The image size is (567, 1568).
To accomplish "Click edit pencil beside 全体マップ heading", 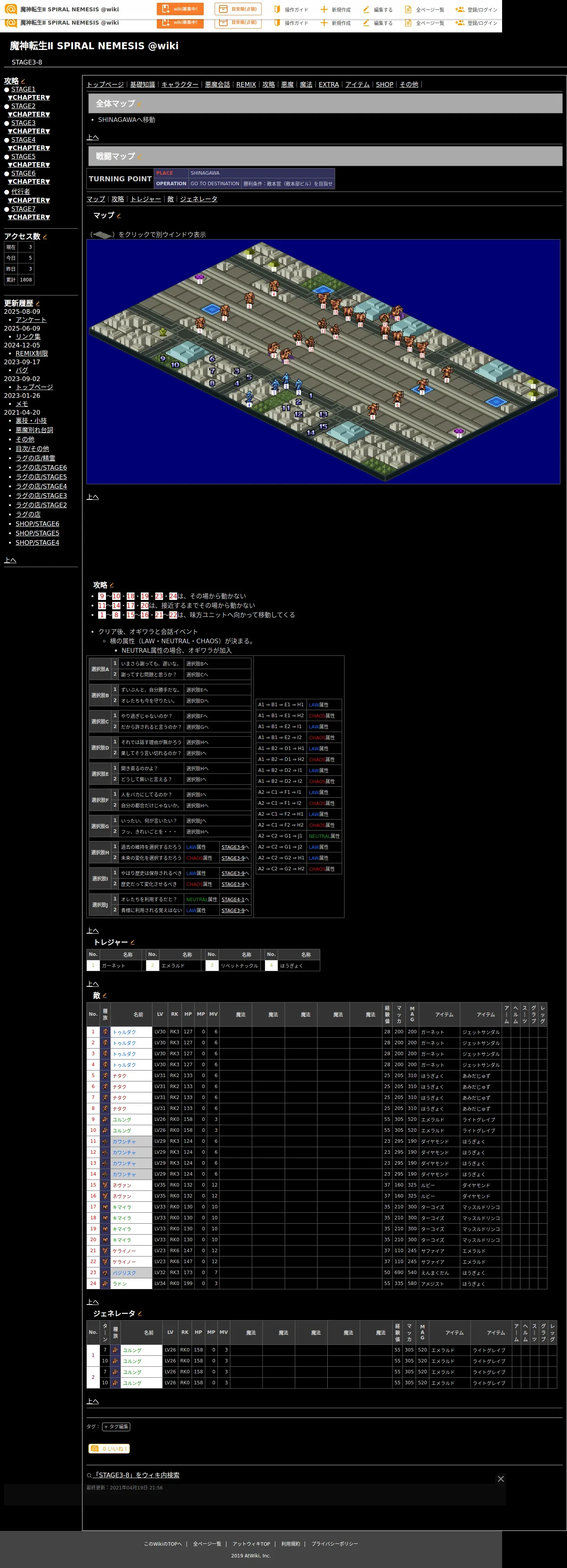I will [x=140, y=104].
